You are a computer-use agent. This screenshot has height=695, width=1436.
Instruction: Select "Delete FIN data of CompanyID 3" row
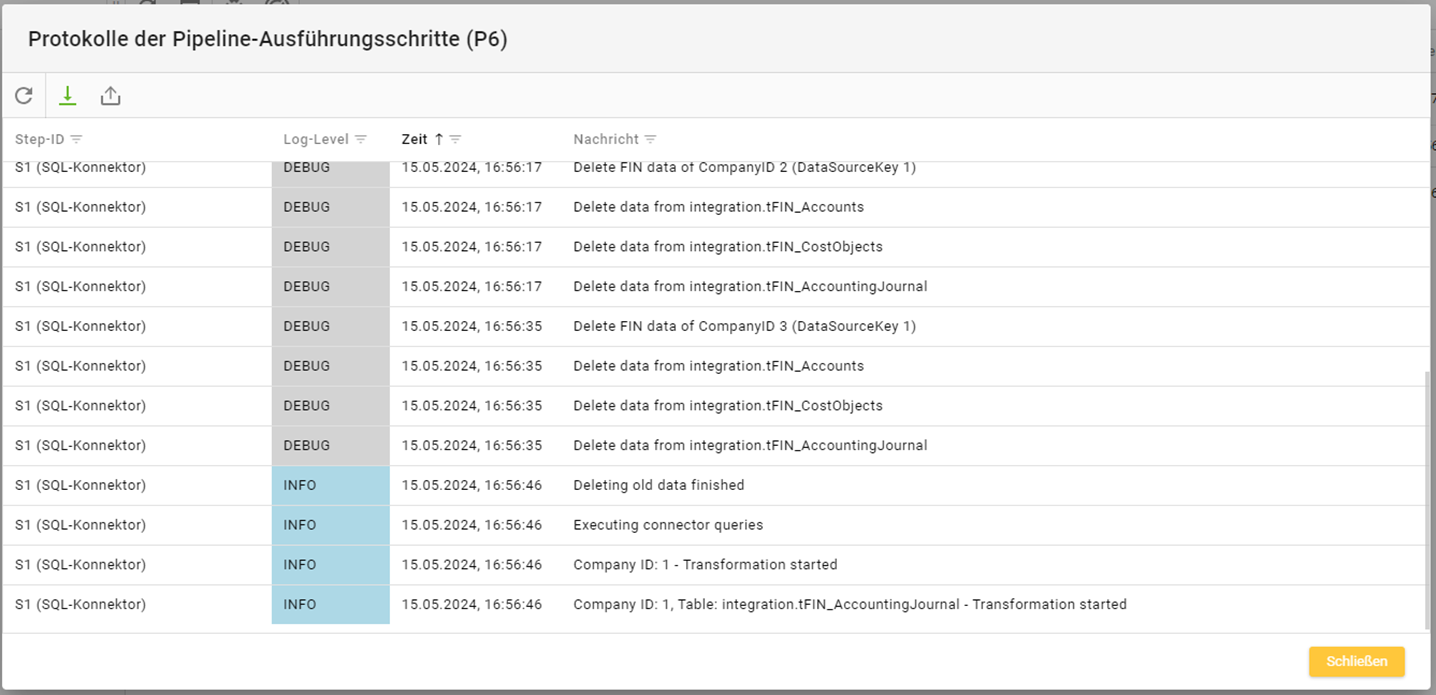(744, 326)
